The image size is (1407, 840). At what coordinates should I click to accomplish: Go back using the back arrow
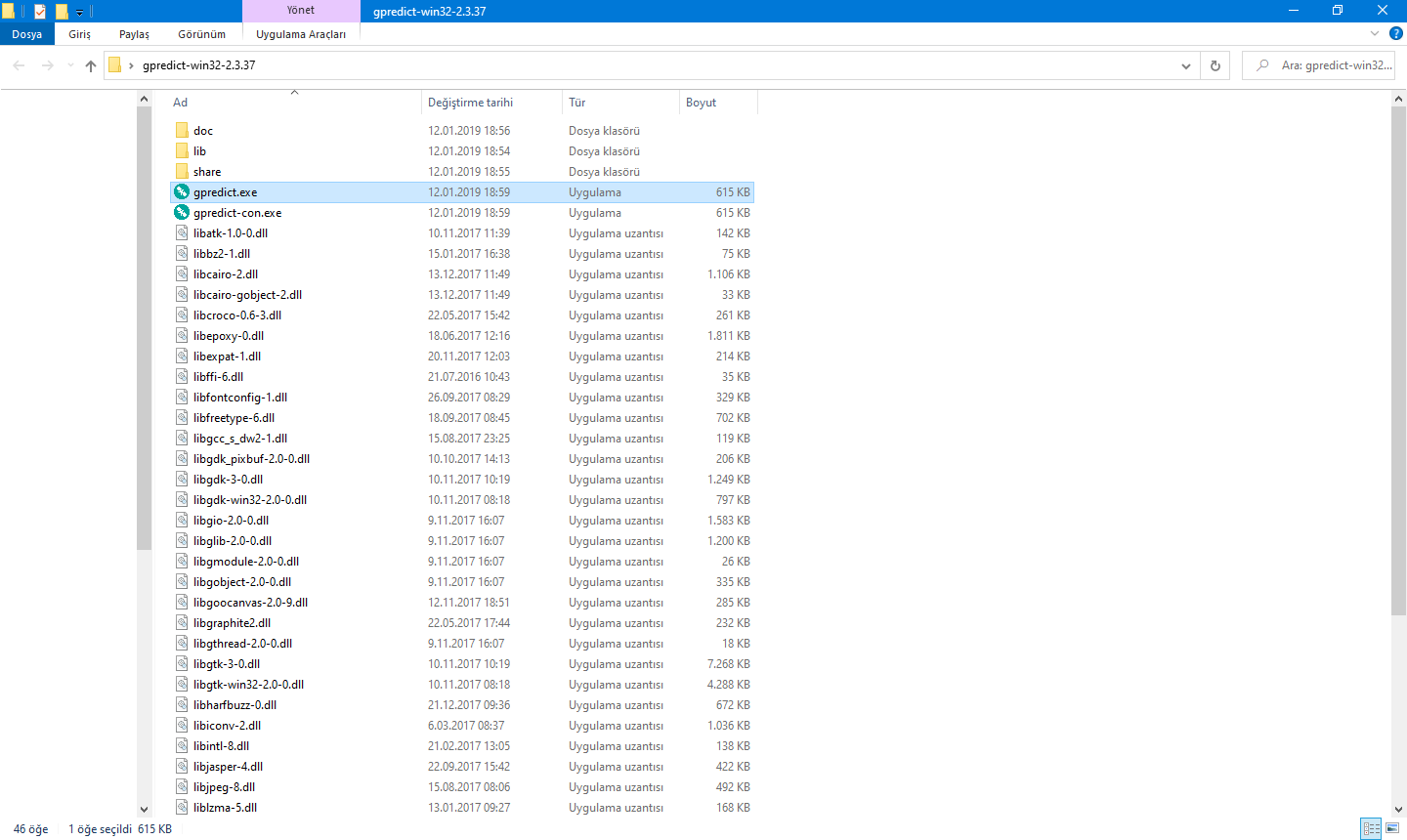pyautogui.click(x=19, y=65)
